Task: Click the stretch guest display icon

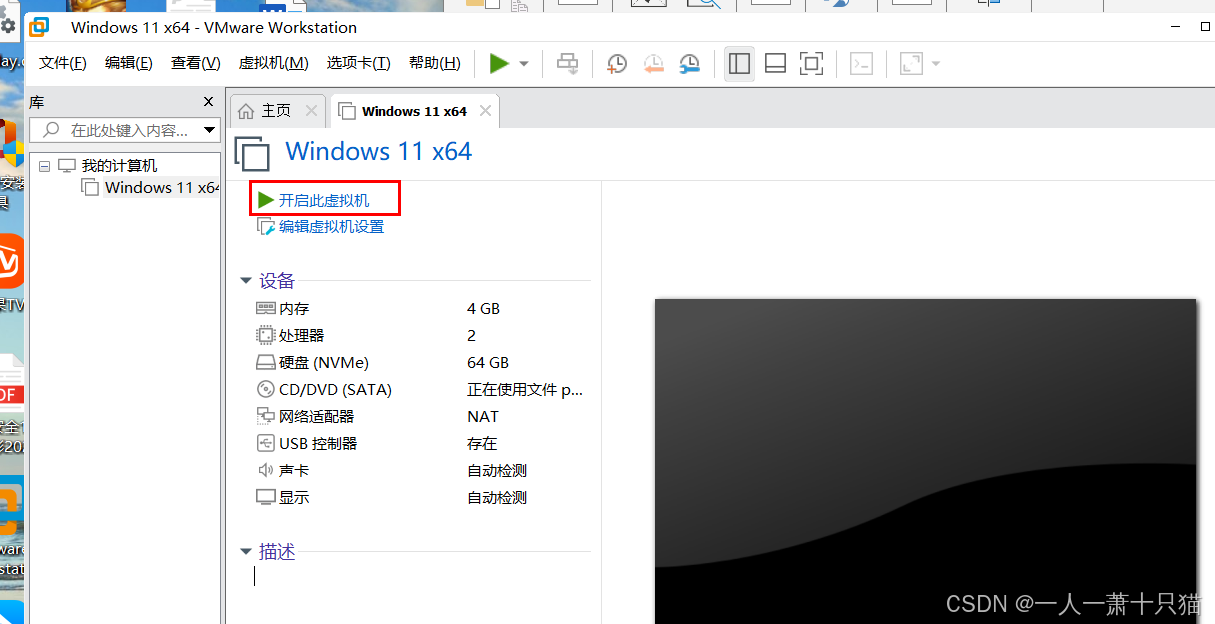Action: pyautogui.click(x=911, y=64)
